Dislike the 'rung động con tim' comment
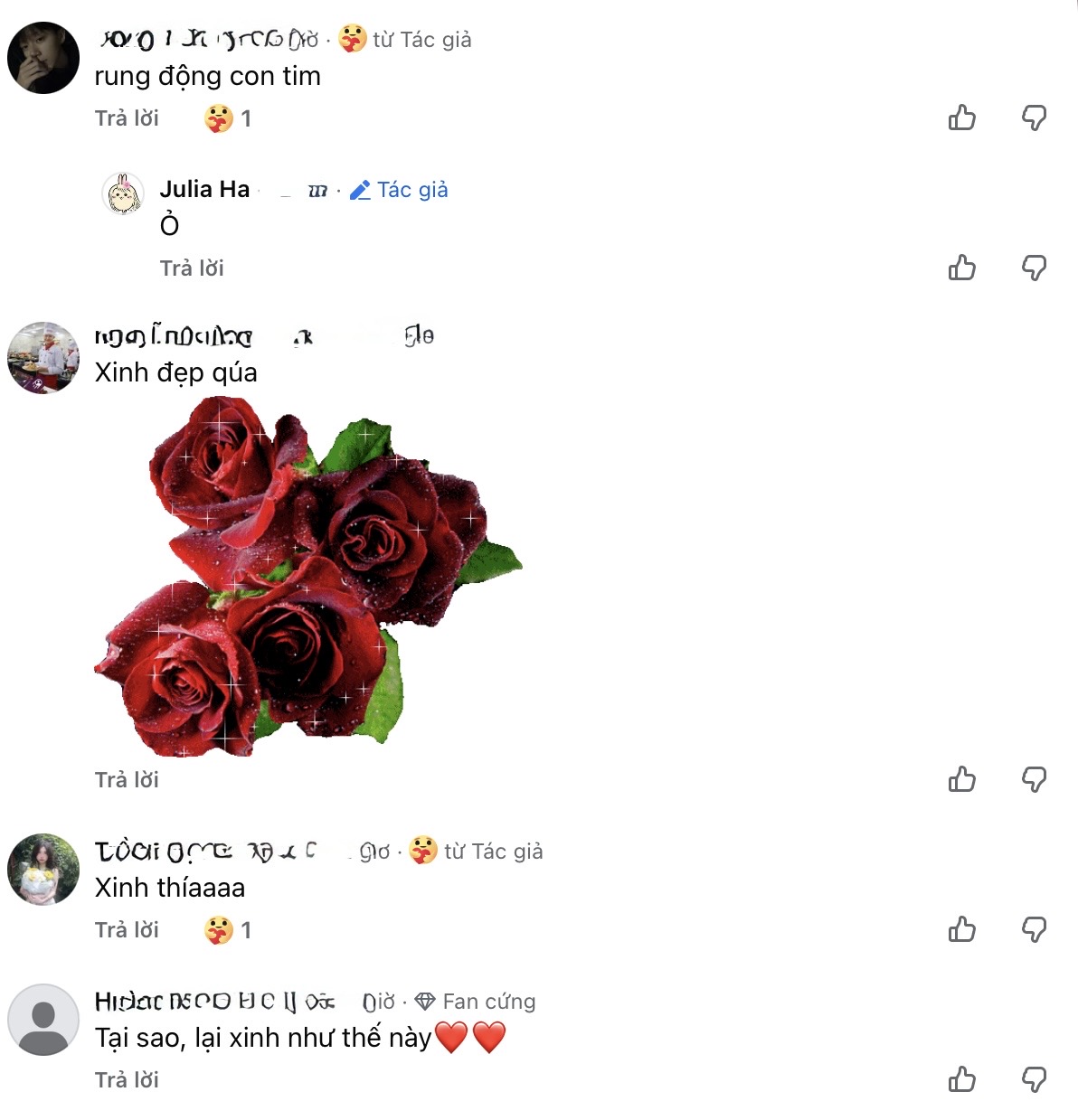This screenshot has width=1078, height=1120. [x=1034, y=118]
